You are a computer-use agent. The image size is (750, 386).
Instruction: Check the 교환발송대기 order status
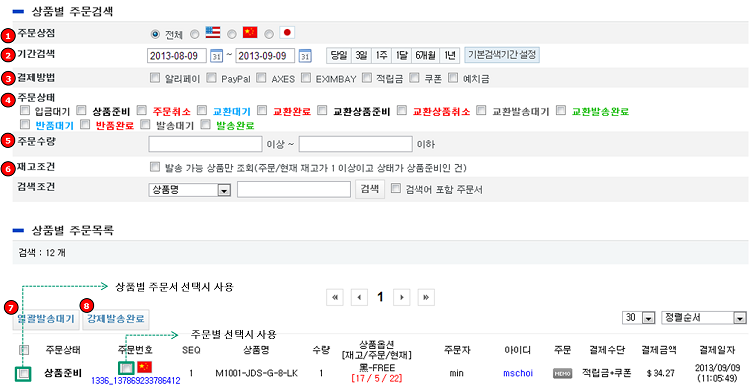coord(482,111)
